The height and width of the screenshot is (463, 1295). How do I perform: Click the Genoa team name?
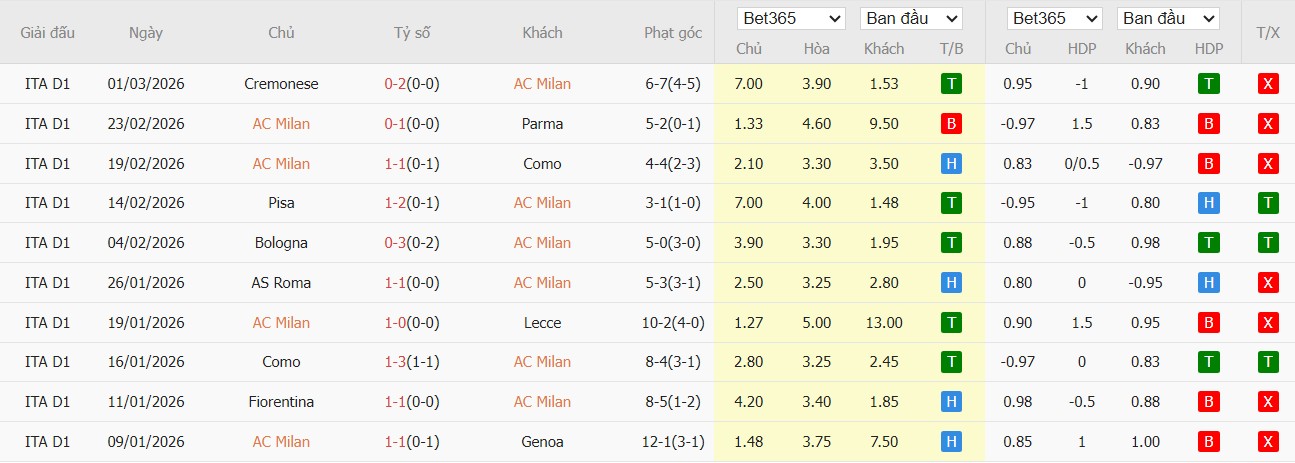(x=542, y=442)
